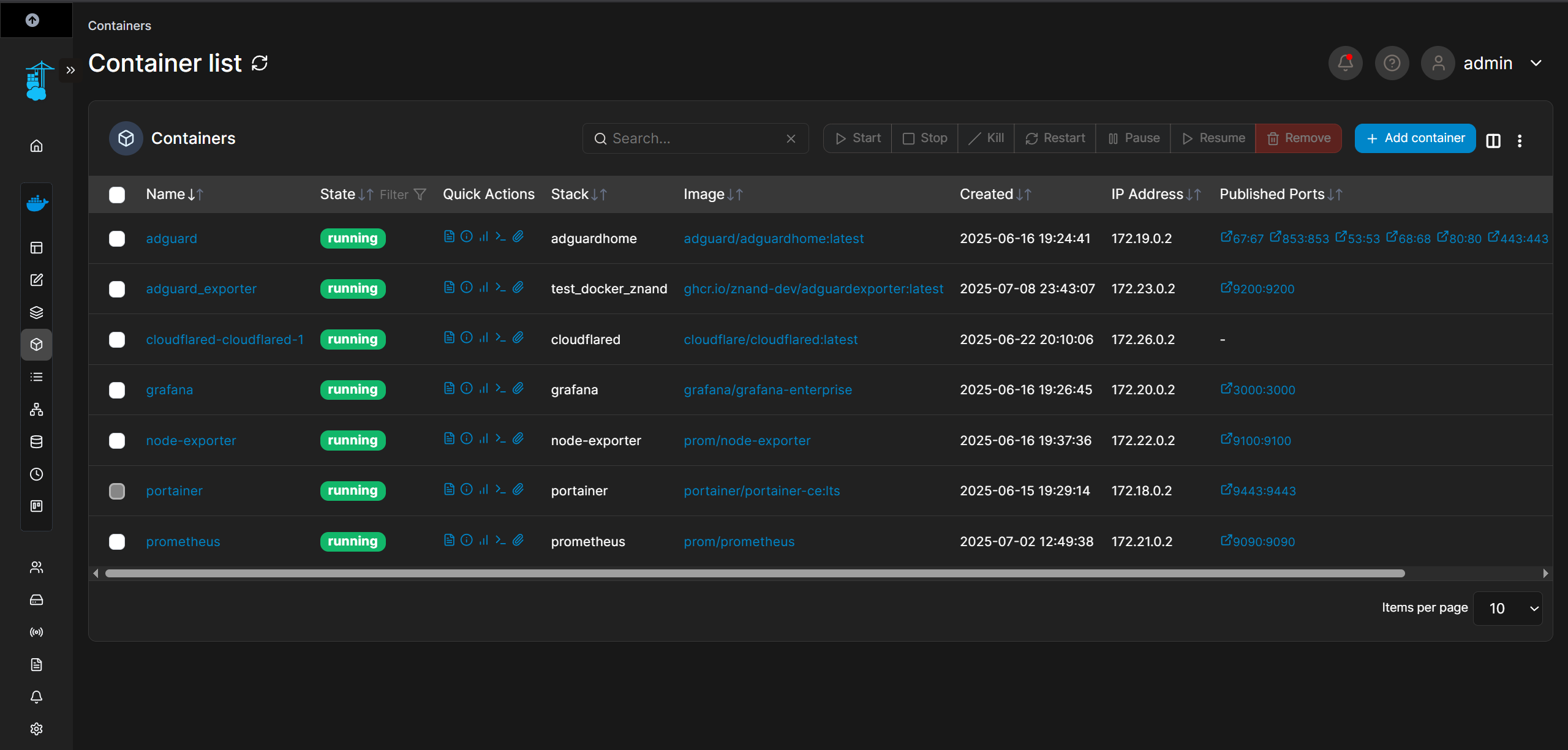Click the table column settings icon
Viewport: 1568px width, 750px height.
point(1493,140)
